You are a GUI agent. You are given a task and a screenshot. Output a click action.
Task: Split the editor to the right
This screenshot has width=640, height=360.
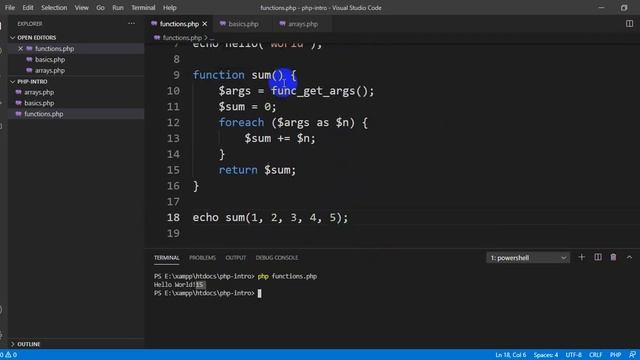pos(629,24)
